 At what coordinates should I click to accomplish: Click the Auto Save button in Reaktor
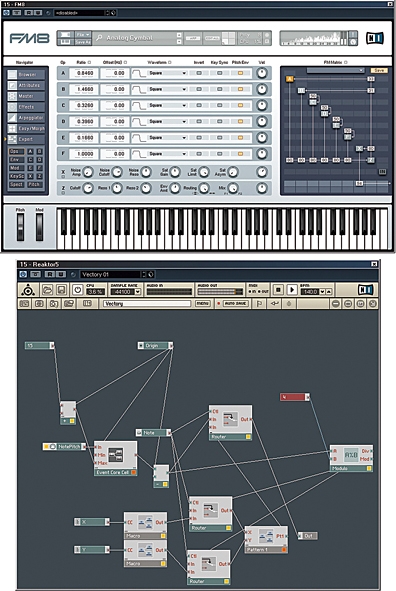[x=235, y=303]
